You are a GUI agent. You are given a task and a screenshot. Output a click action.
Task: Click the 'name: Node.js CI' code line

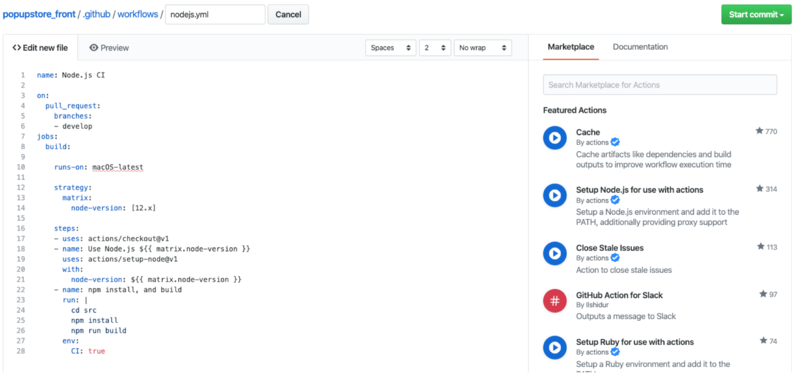coord(71,75)
